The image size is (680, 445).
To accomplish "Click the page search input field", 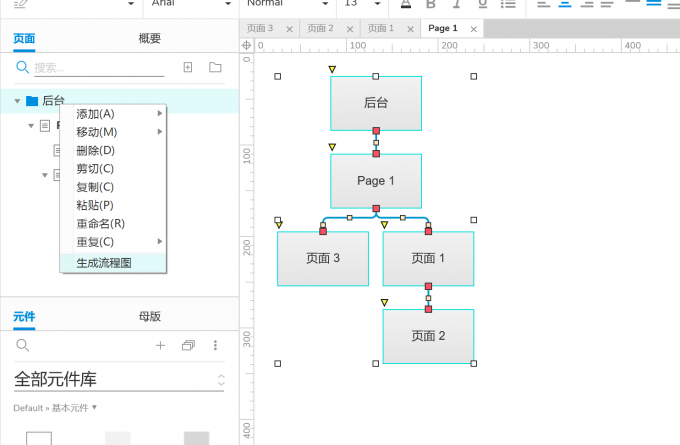I will click(99, 68).
